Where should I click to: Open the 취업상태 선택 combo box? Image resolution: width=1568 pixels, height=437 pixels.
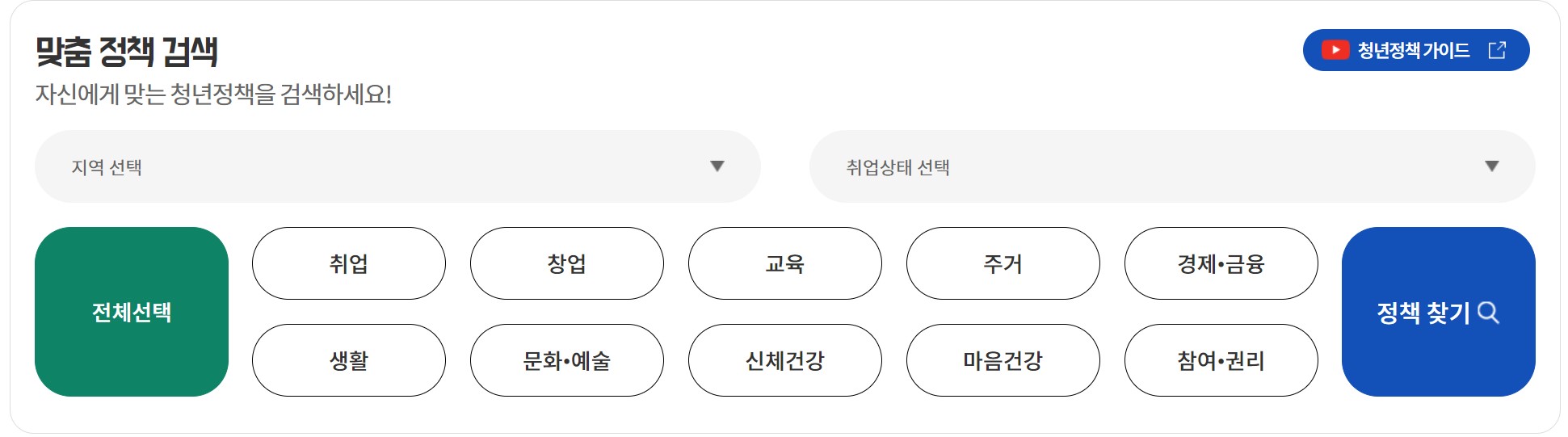tap(1172, 166)
